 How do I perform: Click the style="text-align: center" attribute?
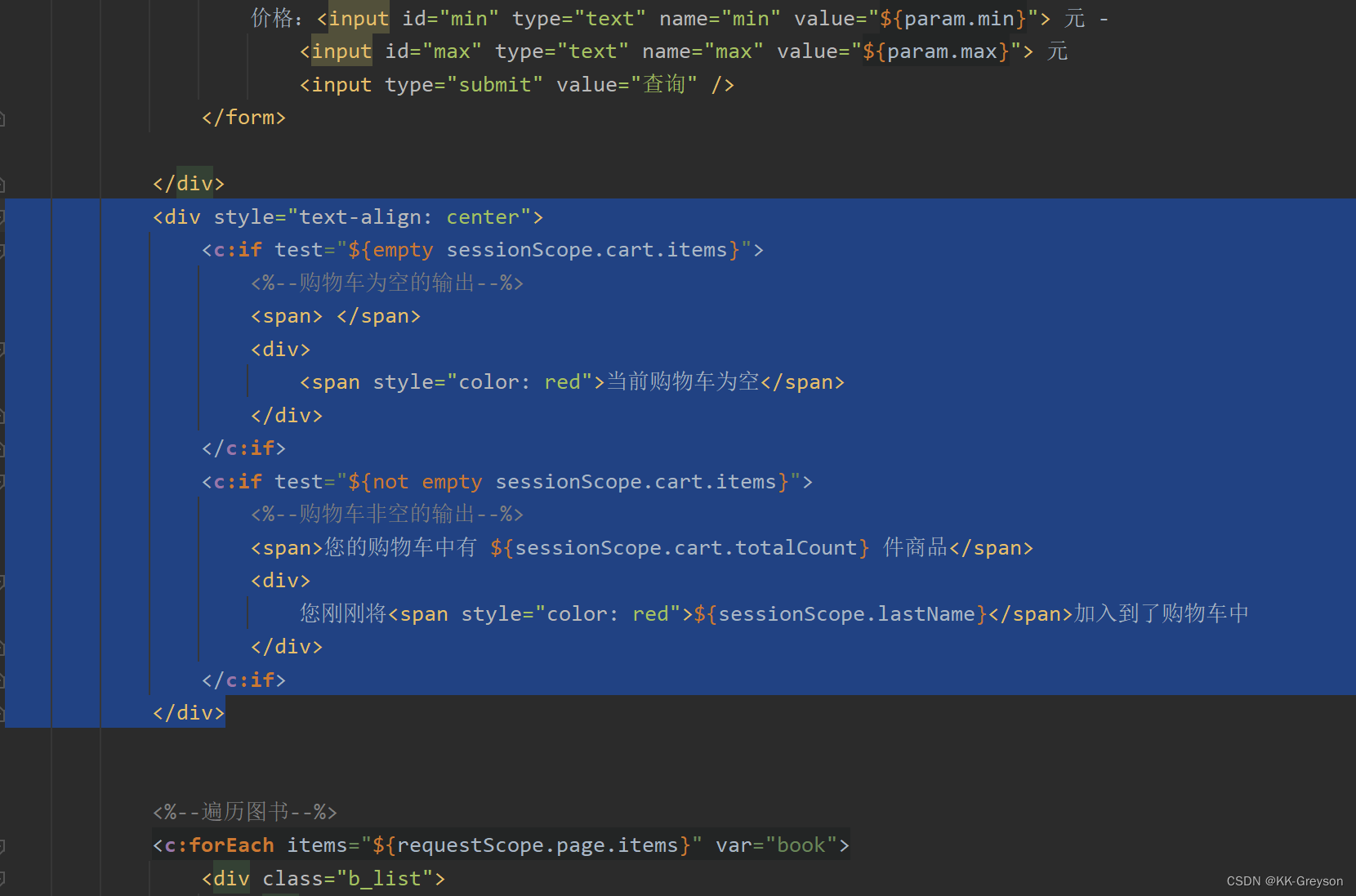click(x=372, y=217)
